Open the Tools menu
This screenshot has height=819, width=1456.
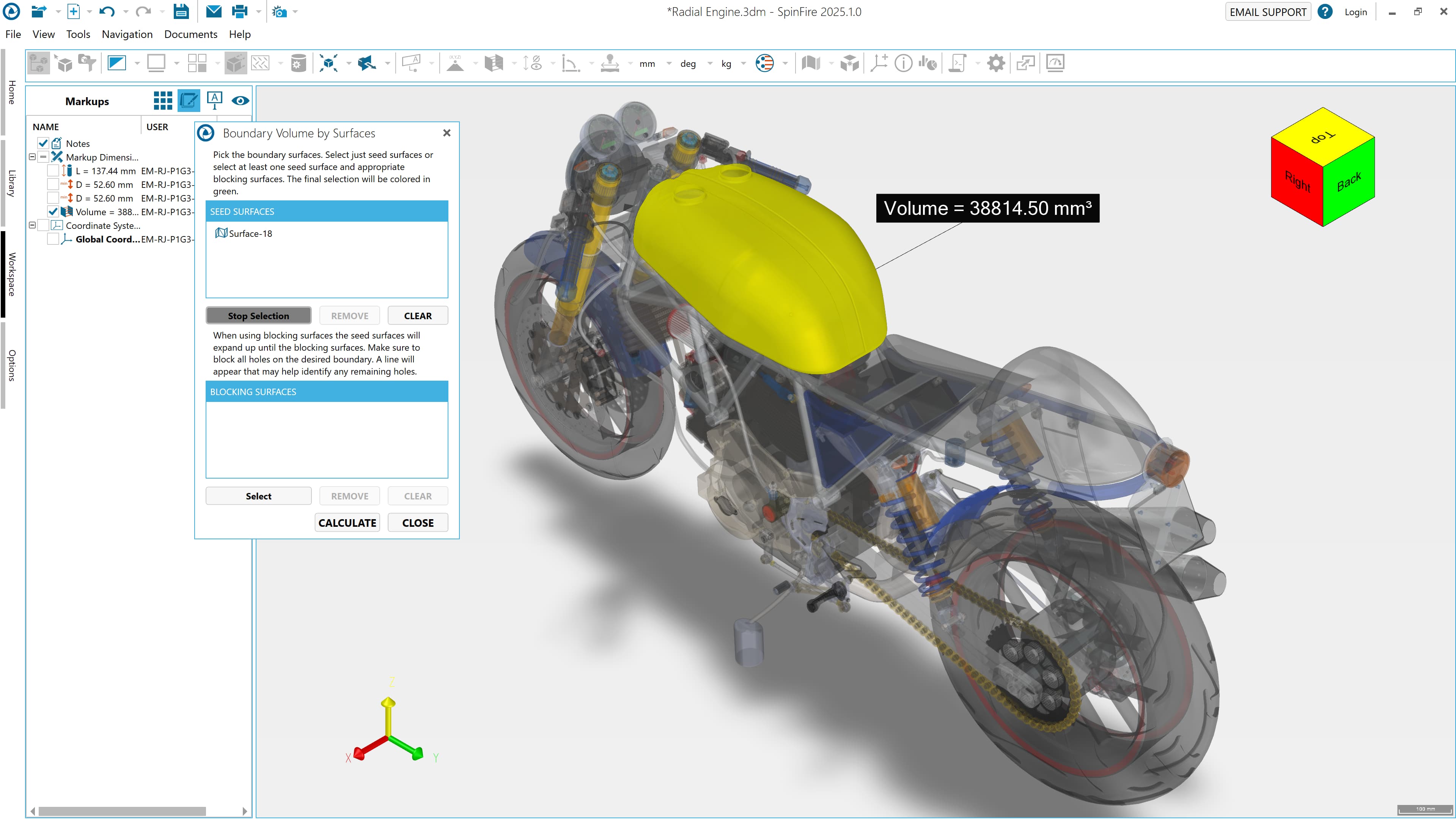78,34
